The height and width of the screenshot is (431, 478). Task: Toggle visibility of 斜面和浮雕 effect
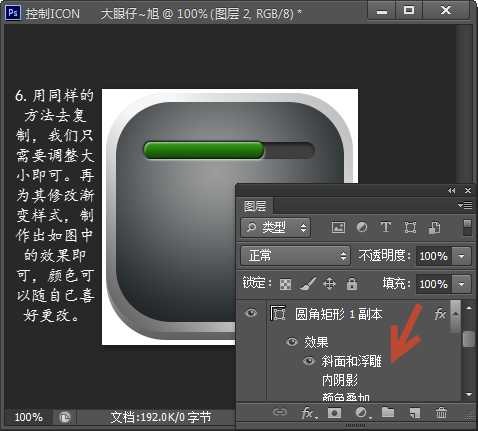(309, 361)
